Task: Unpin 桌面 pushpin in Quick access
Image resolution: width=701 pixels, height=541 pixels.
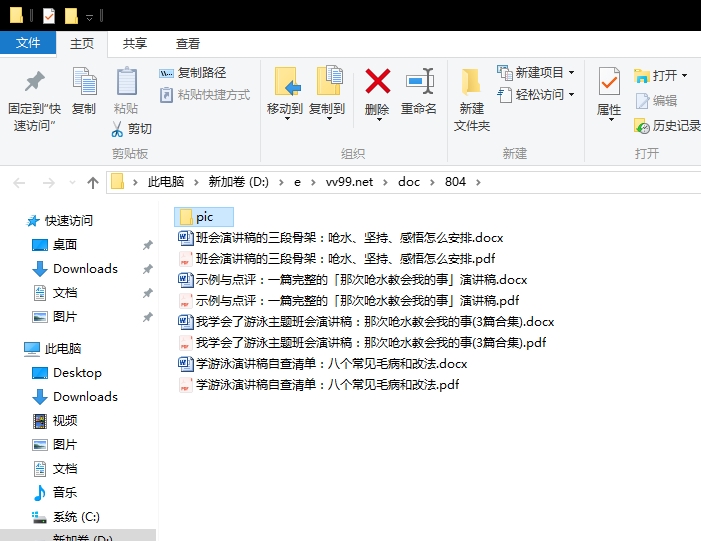Action: click(148, 245)
